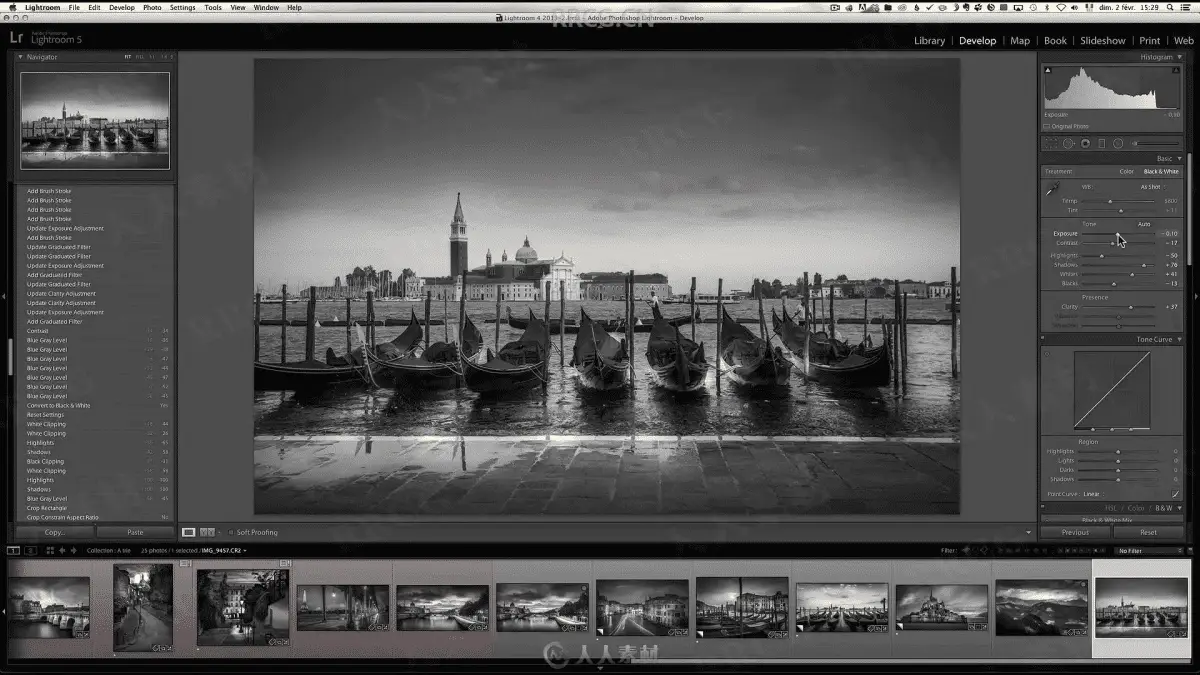Go forward using filmstrip right arrow

click(x=73, y=550)
